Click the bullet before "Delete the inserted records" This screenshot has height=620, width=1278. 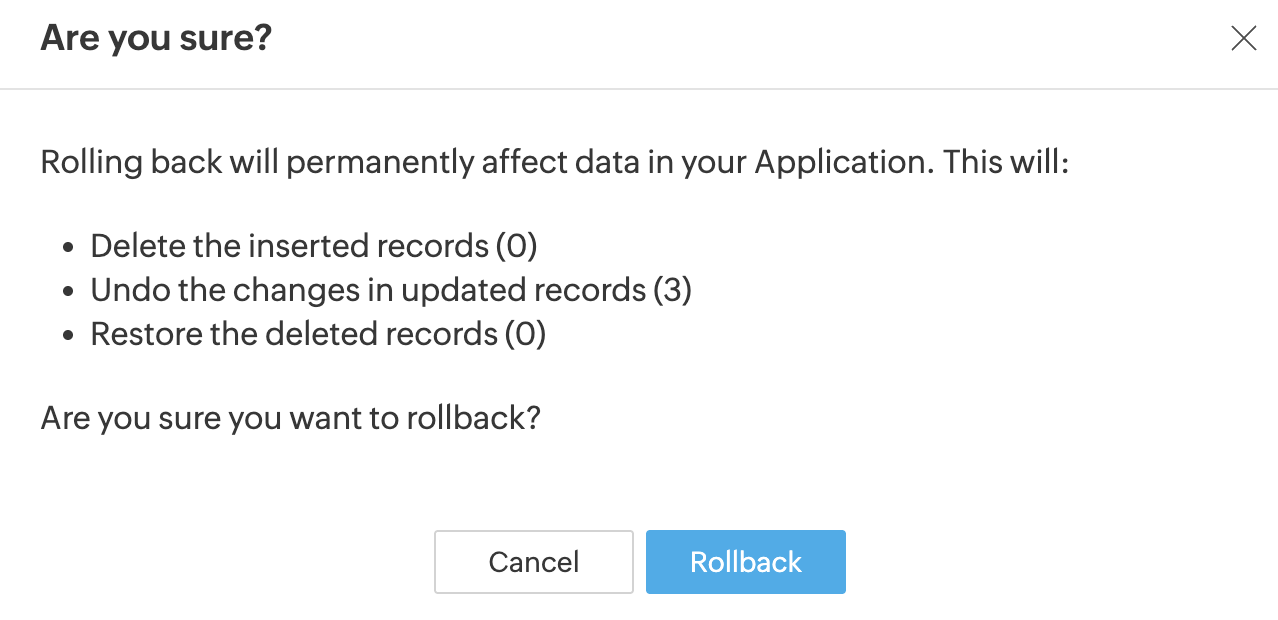(68, 247)
